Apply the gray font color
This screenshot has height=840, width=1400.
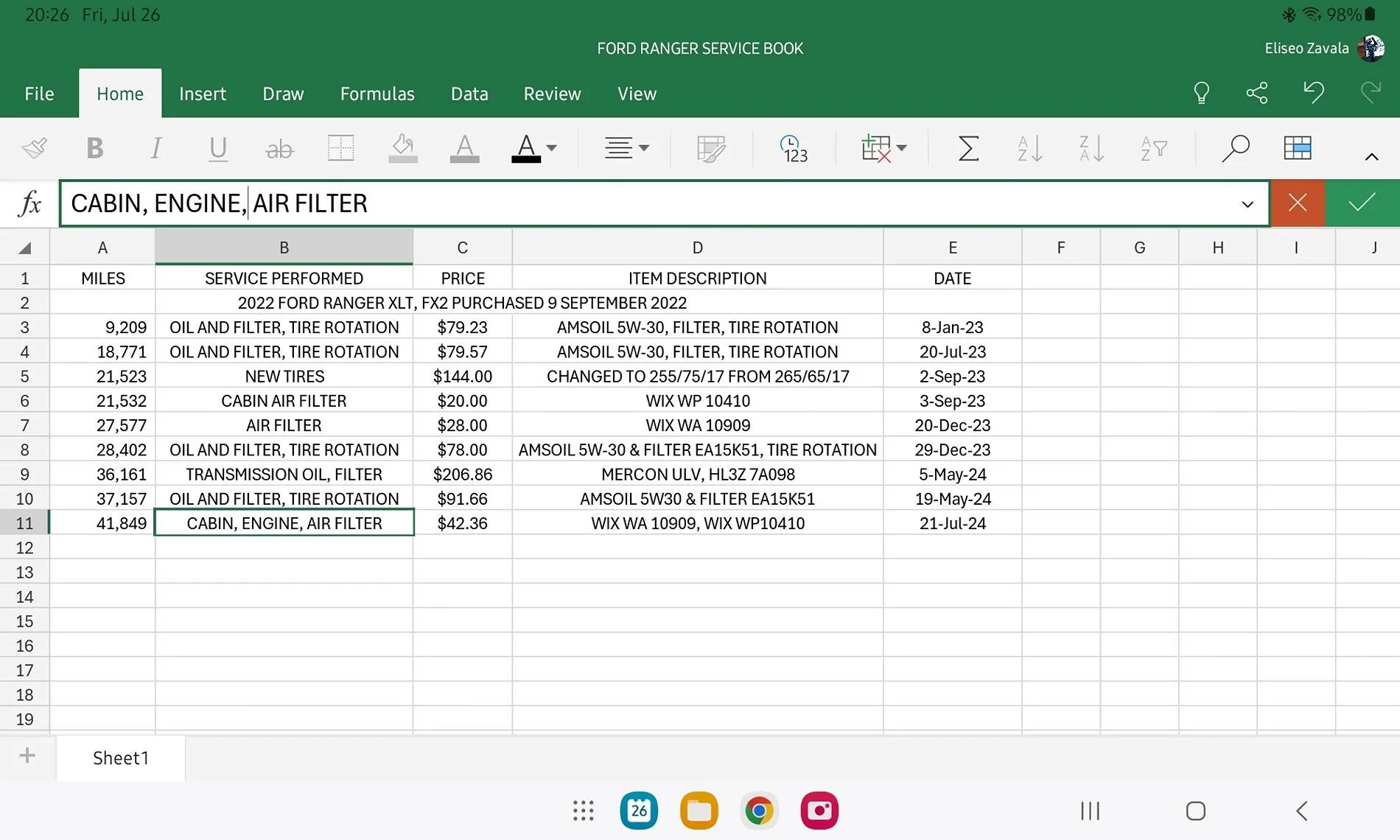click(x=464, y=148)
